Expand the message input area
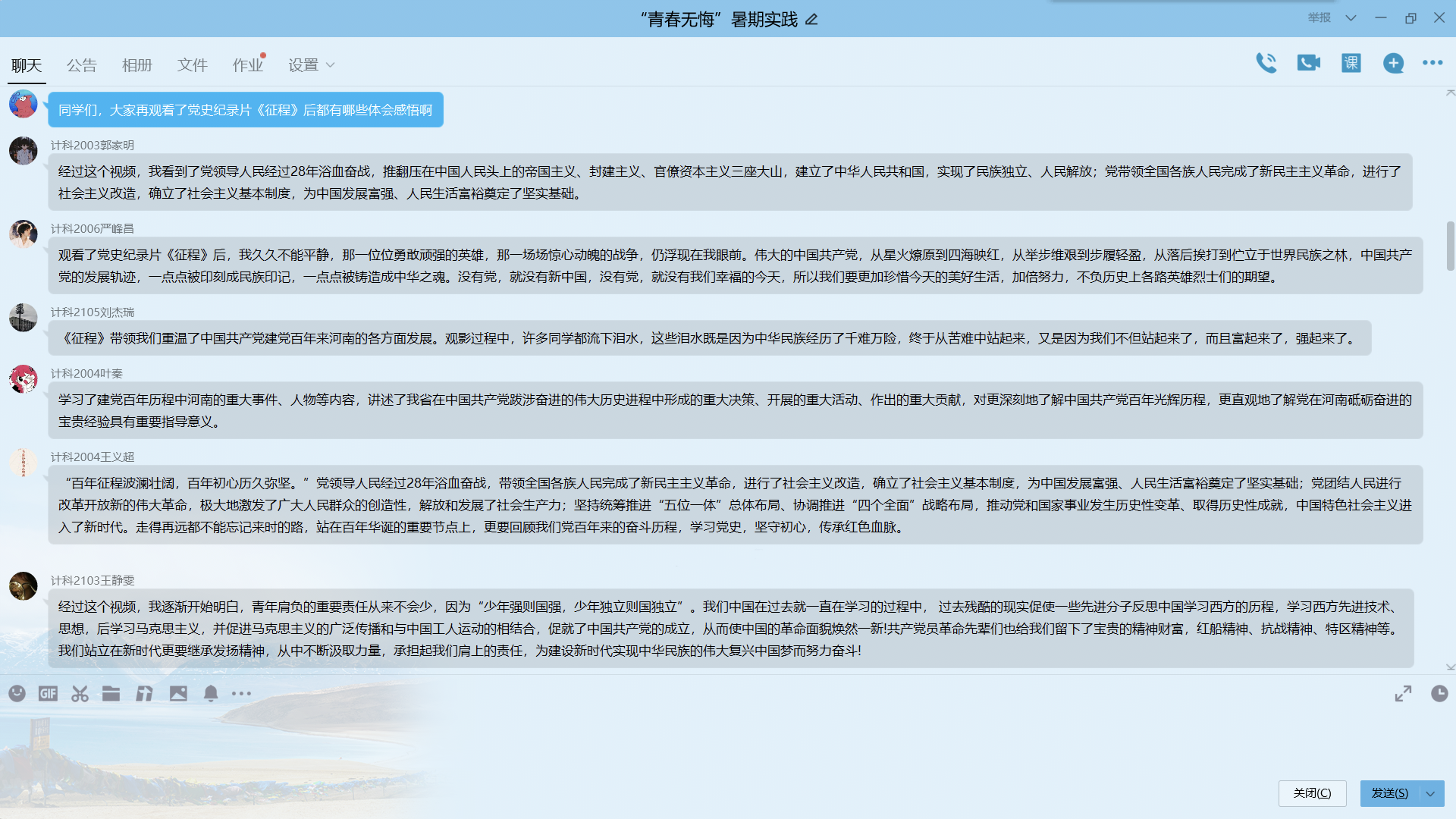The image size is (1456, 819). tap(1403, 693)
